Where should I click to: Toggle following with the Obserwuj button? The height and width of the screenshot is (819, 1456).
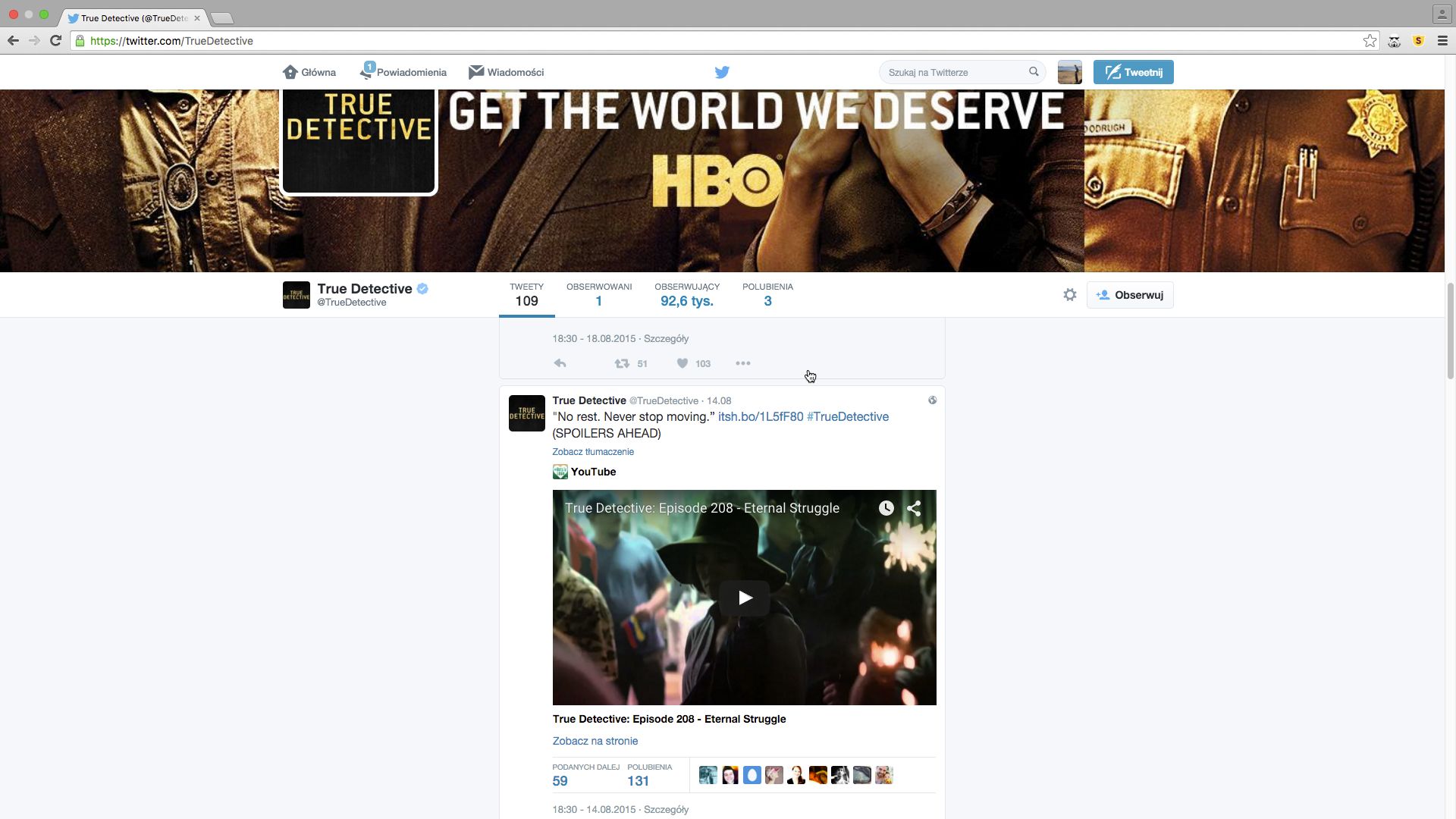click(1130, 295)
